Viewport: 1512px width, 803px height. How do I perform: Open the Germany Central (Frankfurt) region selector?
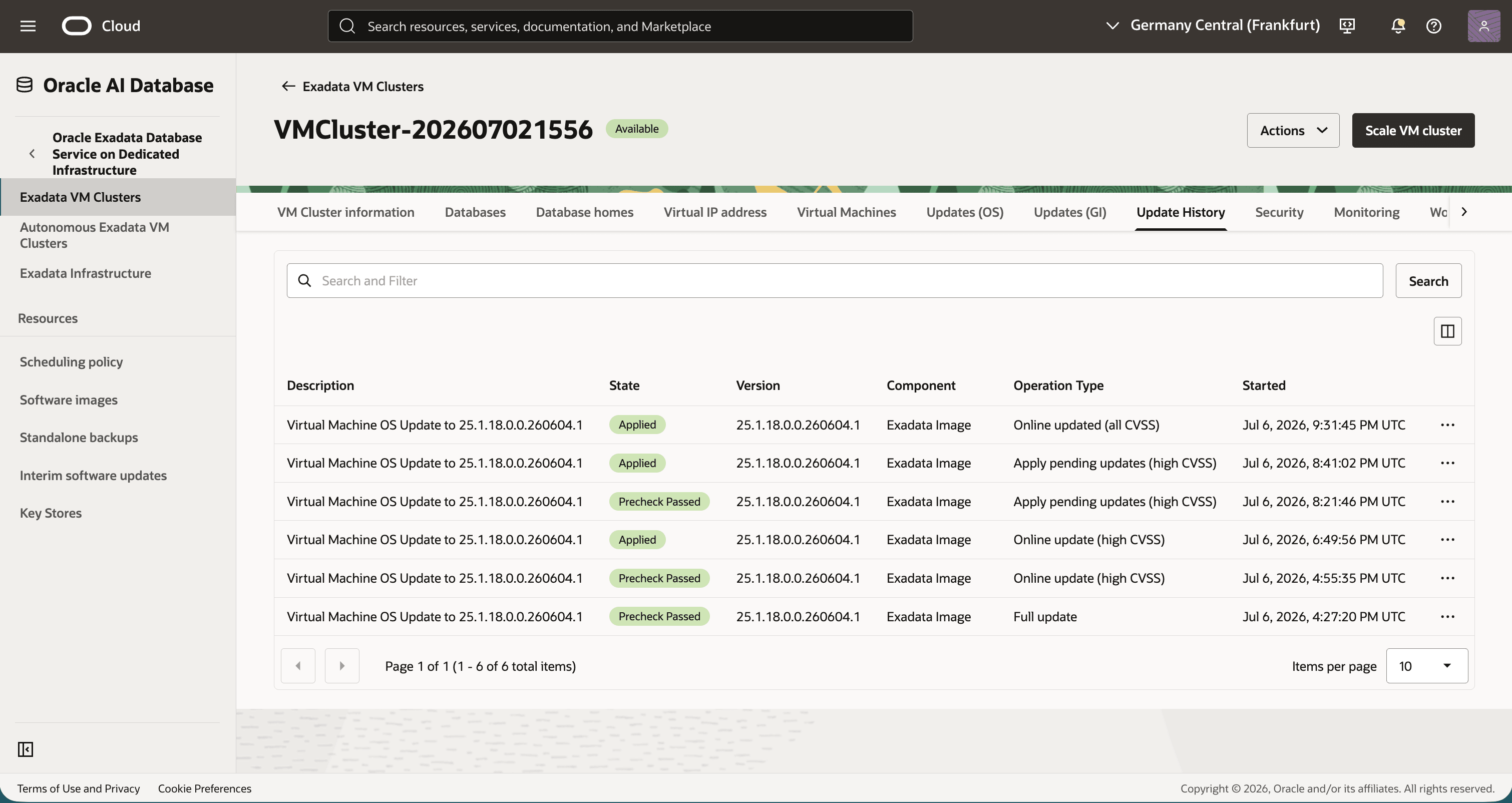1213,25
